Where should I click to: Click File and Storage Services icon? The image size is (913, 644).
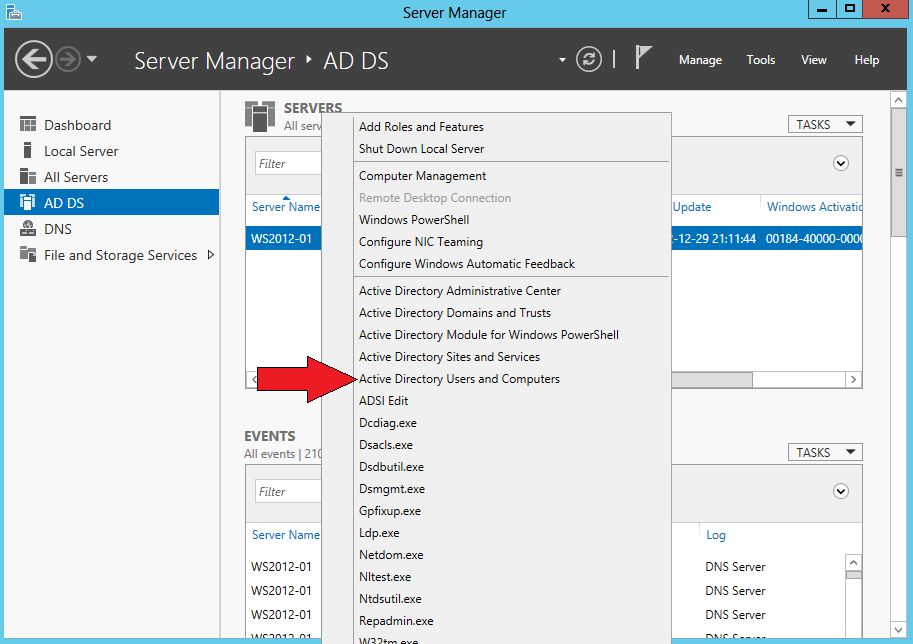[x=27, y=254]
